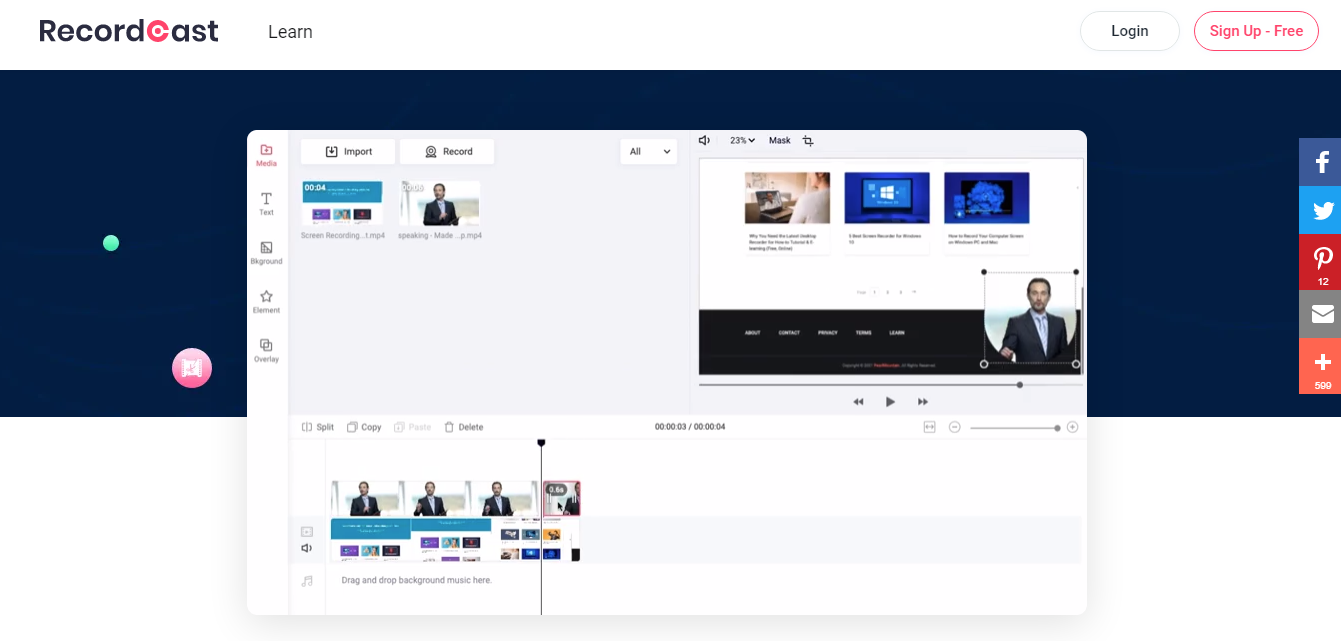The image size is (1341, 641).
Task: Click the PRIVACY link in preview footer
Action: coord(827,333)
